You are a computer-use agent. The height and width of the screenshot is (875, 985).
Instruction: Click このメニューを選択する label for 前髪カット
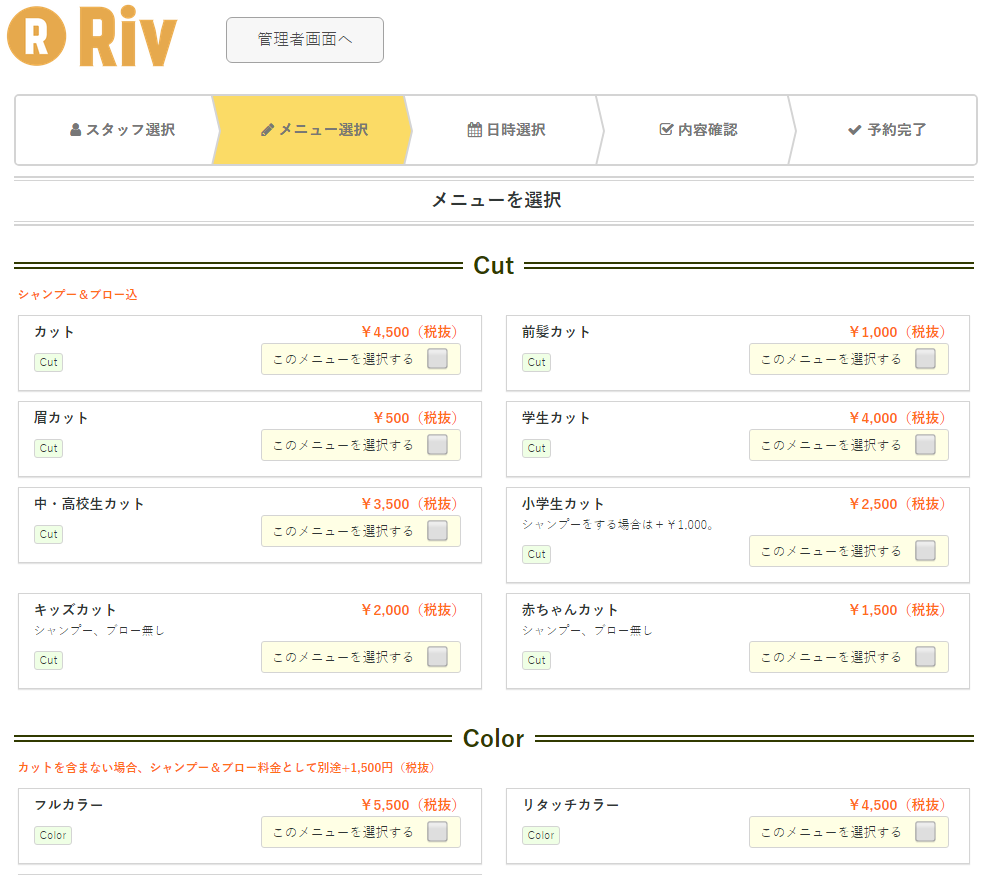(x=831, y=359)
